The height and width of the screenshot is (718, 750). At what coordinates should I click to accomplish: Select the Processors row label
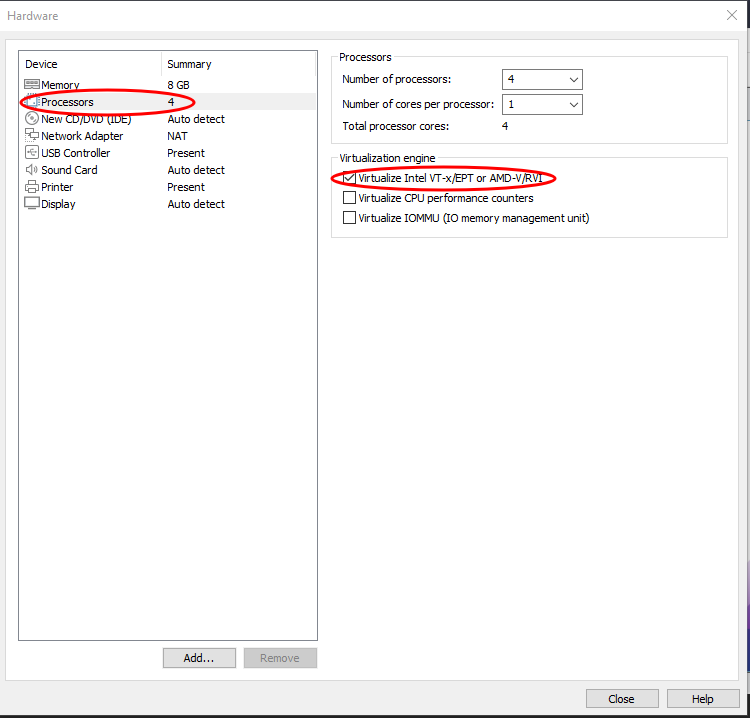click(x=67, y=102)
